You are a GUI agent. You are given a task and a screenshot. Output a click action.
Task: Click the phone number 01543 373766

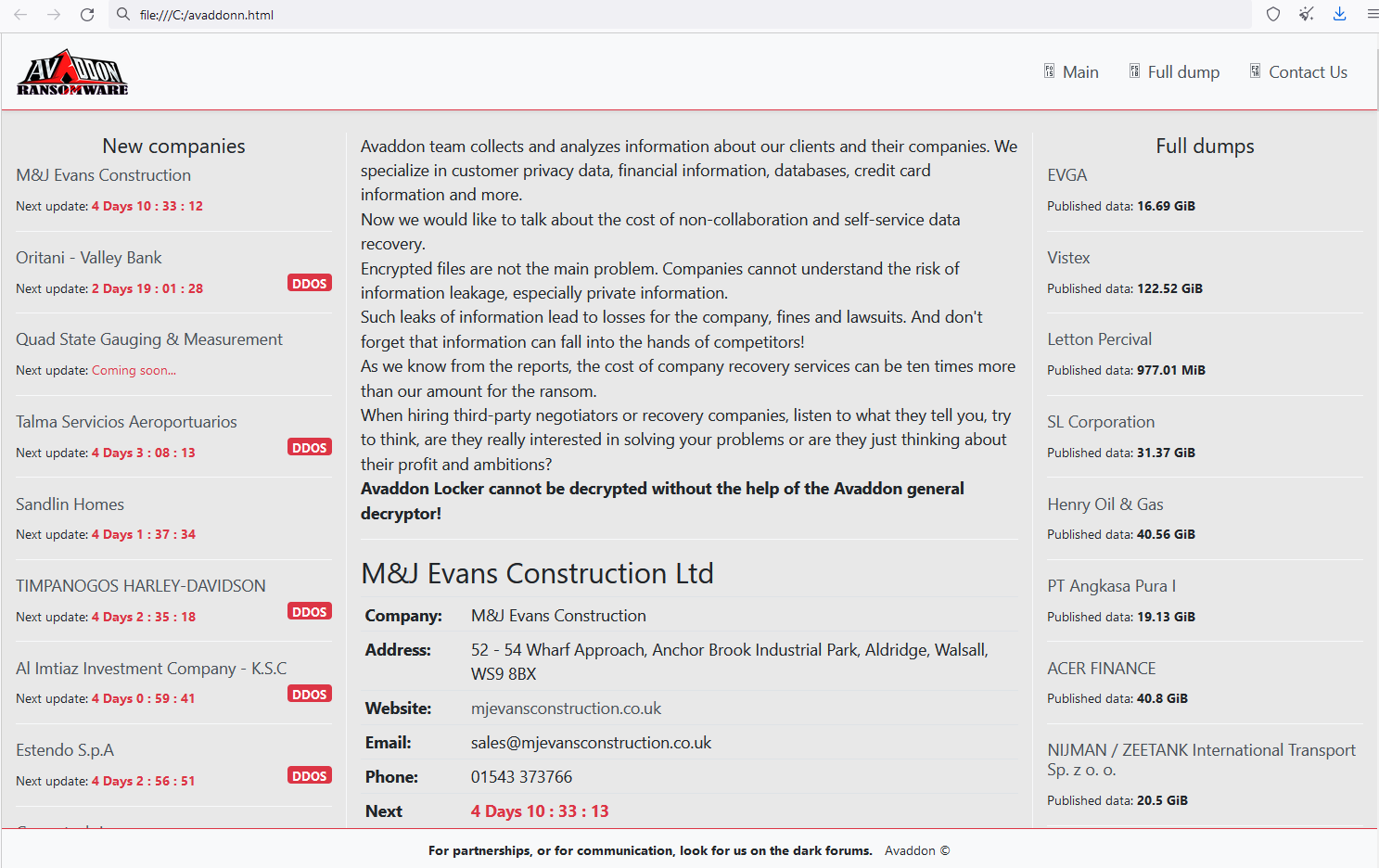[x=521, y=777]
